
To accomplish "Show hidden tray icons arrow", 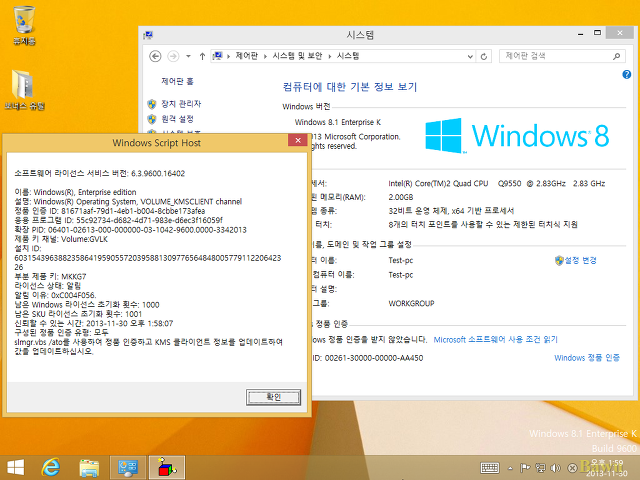I will click(510, 468).
